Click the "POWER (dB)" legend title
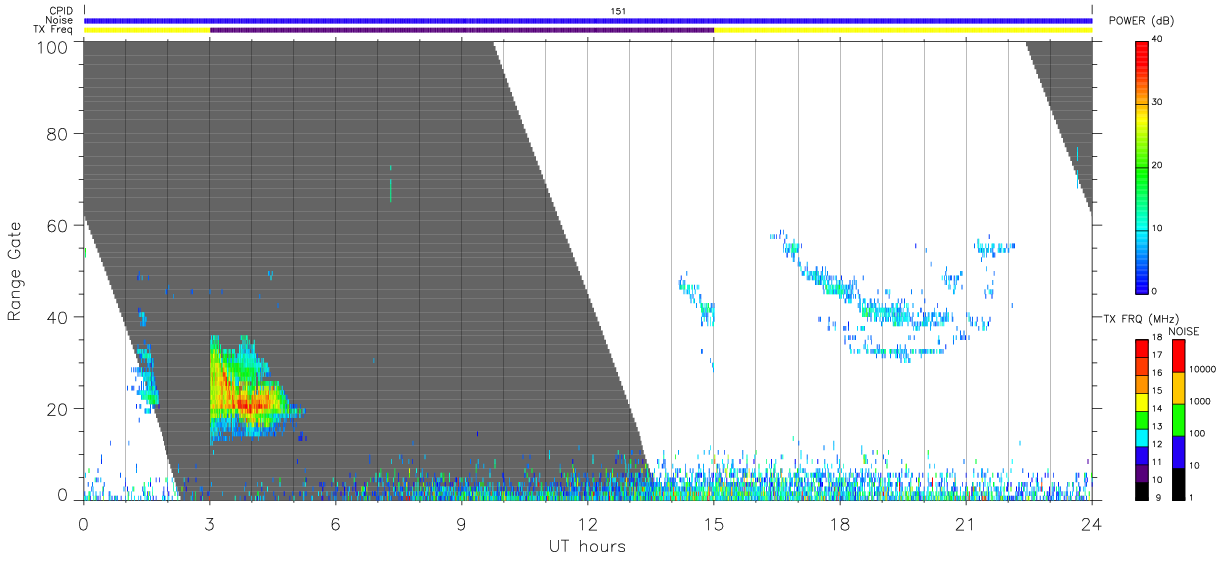This screenshot has height=567, width=1228. 1142,21
